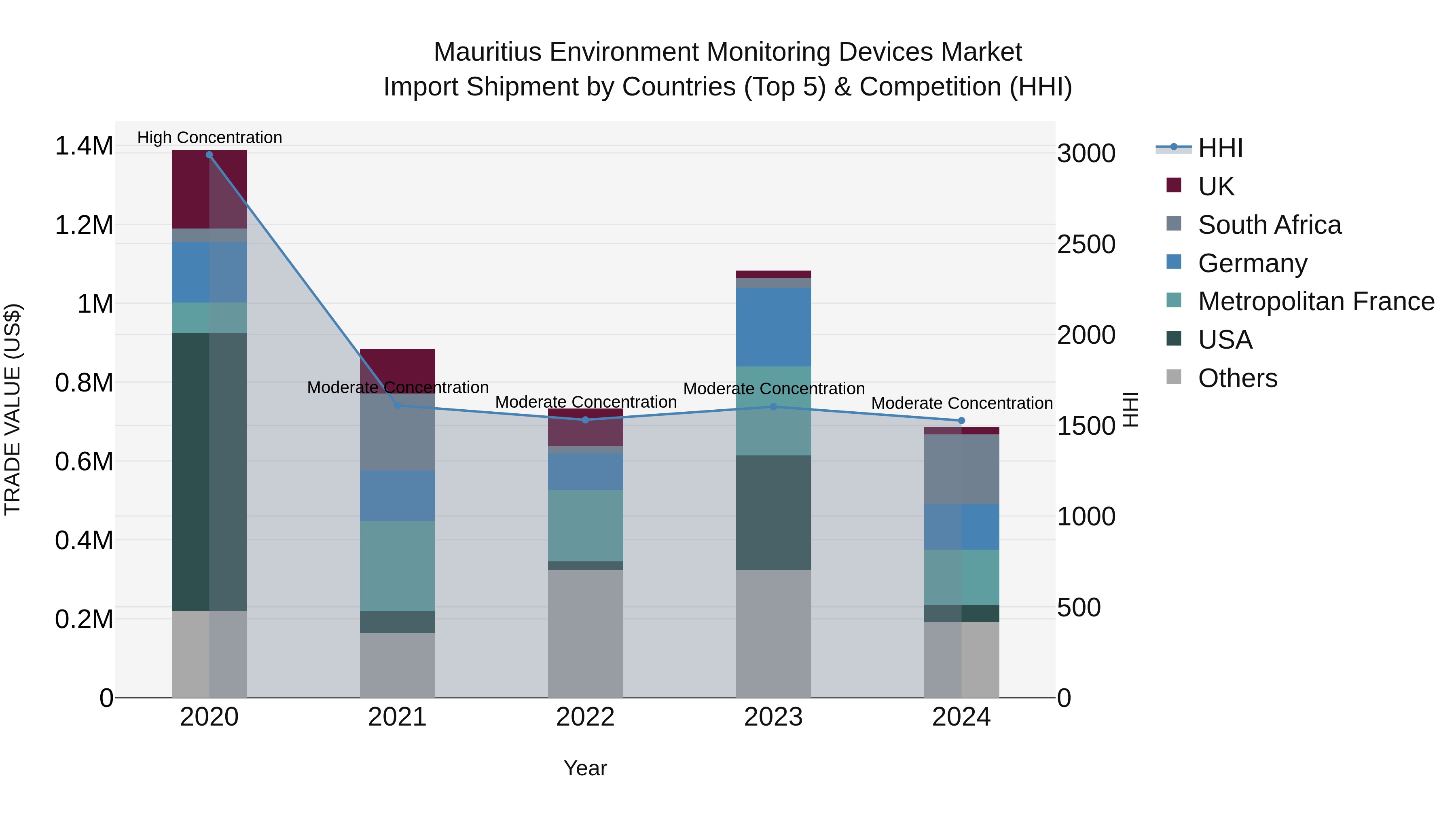Click the Year axis title
Image resolution: width=1456 pixels, height=819 pixels.
586,769
